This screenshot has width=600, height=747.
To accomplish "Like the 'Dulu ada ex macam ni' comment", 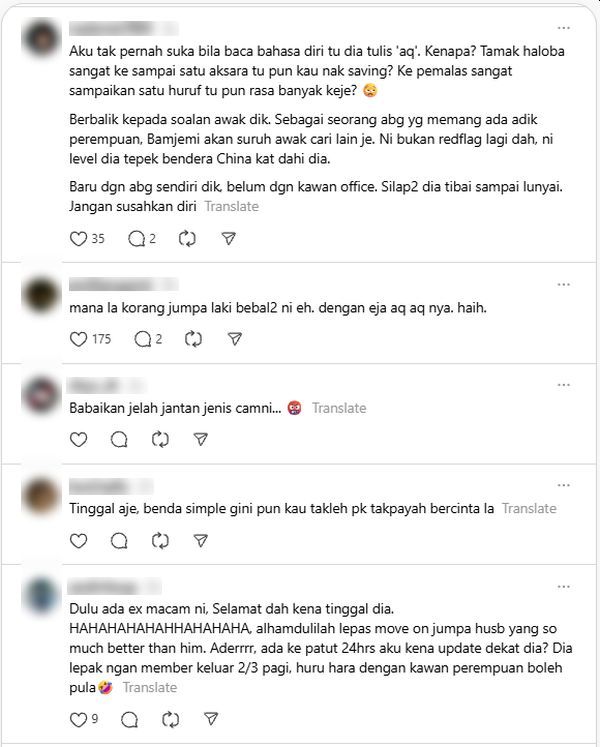I will (x=79, y=720).
